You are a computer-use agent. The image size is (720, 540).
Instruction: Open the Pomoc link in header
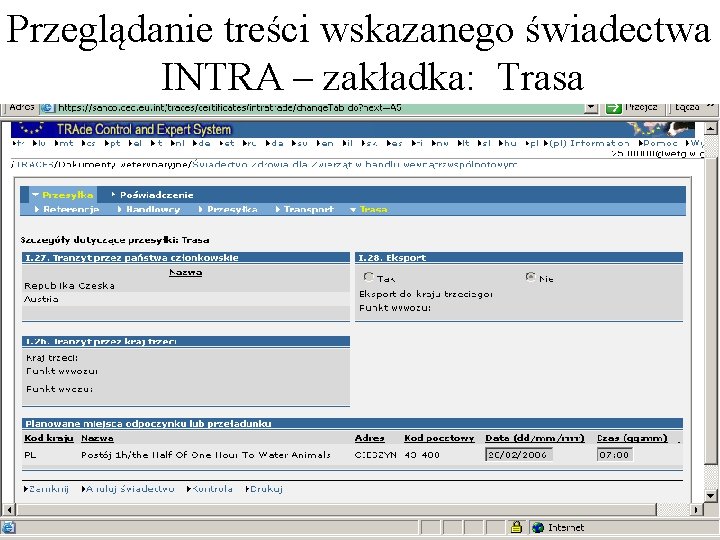658,143
